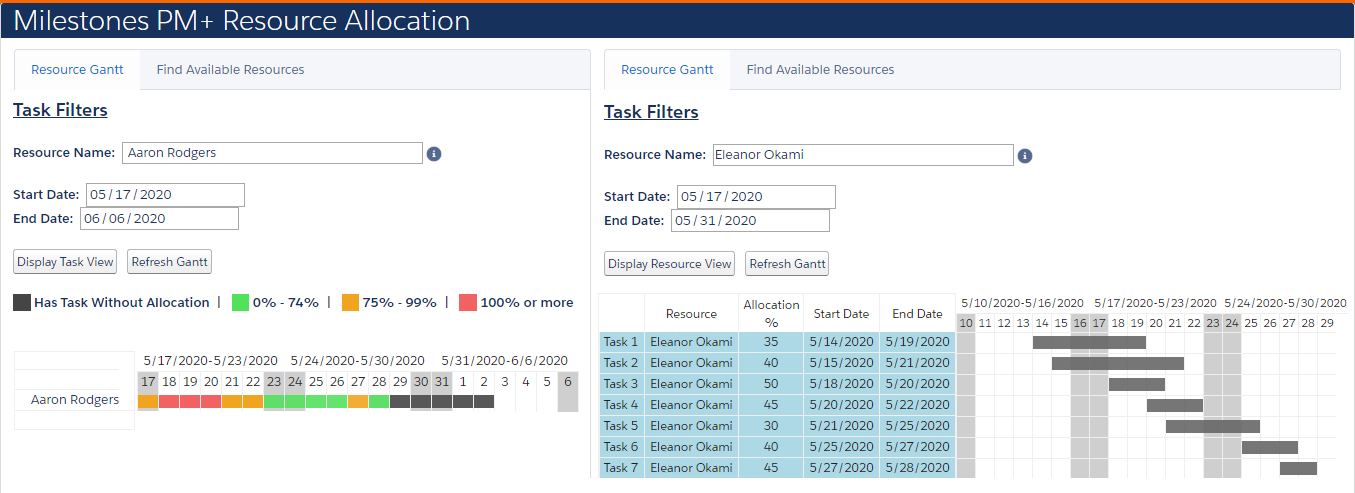Select Aaron Rodgers row label in Gantt
Screen dimensions: 1355x493
(x=75, y=400)
